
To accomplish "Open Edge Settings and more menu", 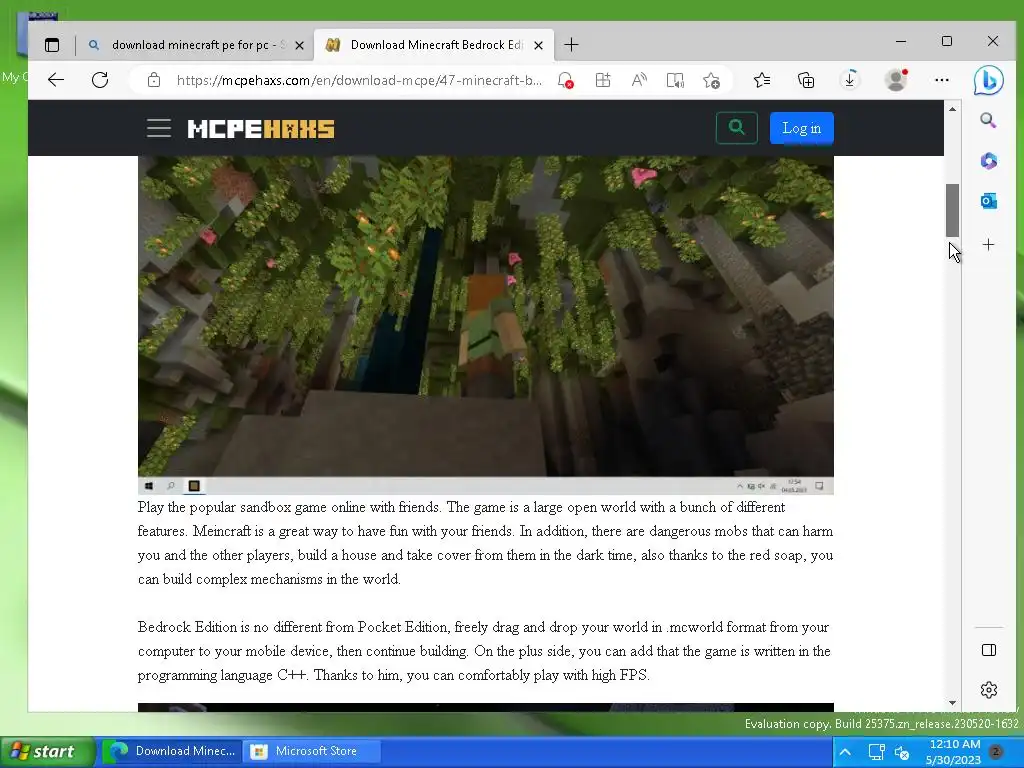I will click(942, 80).
